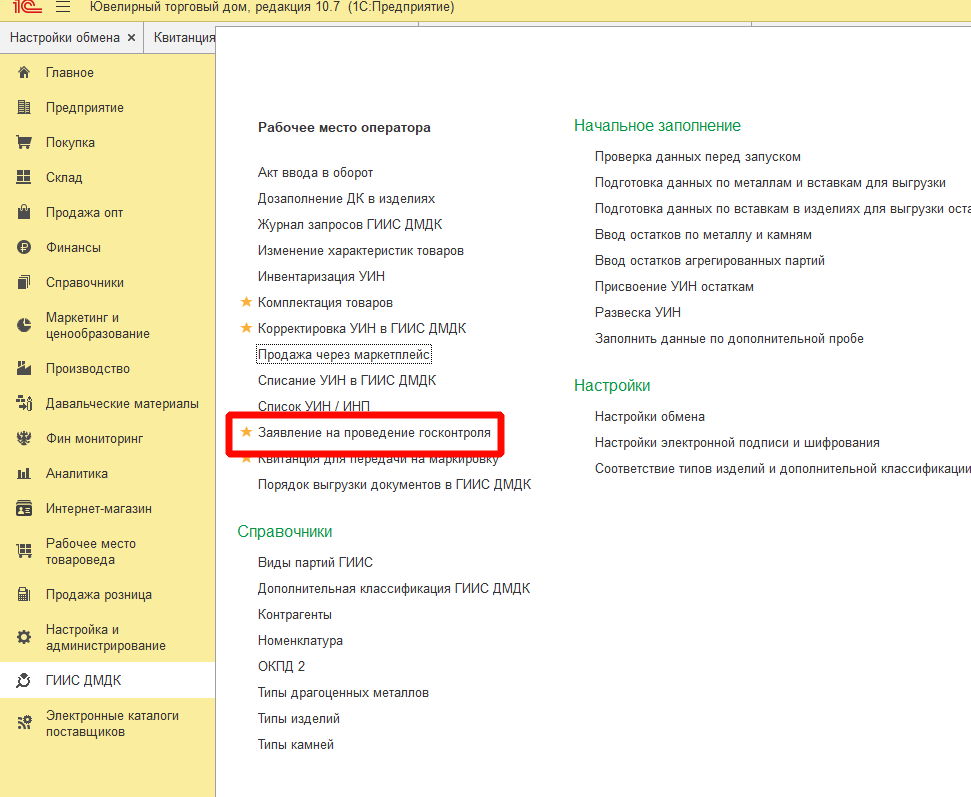Open the Главное section
The image size is (971, 797).
pos(70,72)
